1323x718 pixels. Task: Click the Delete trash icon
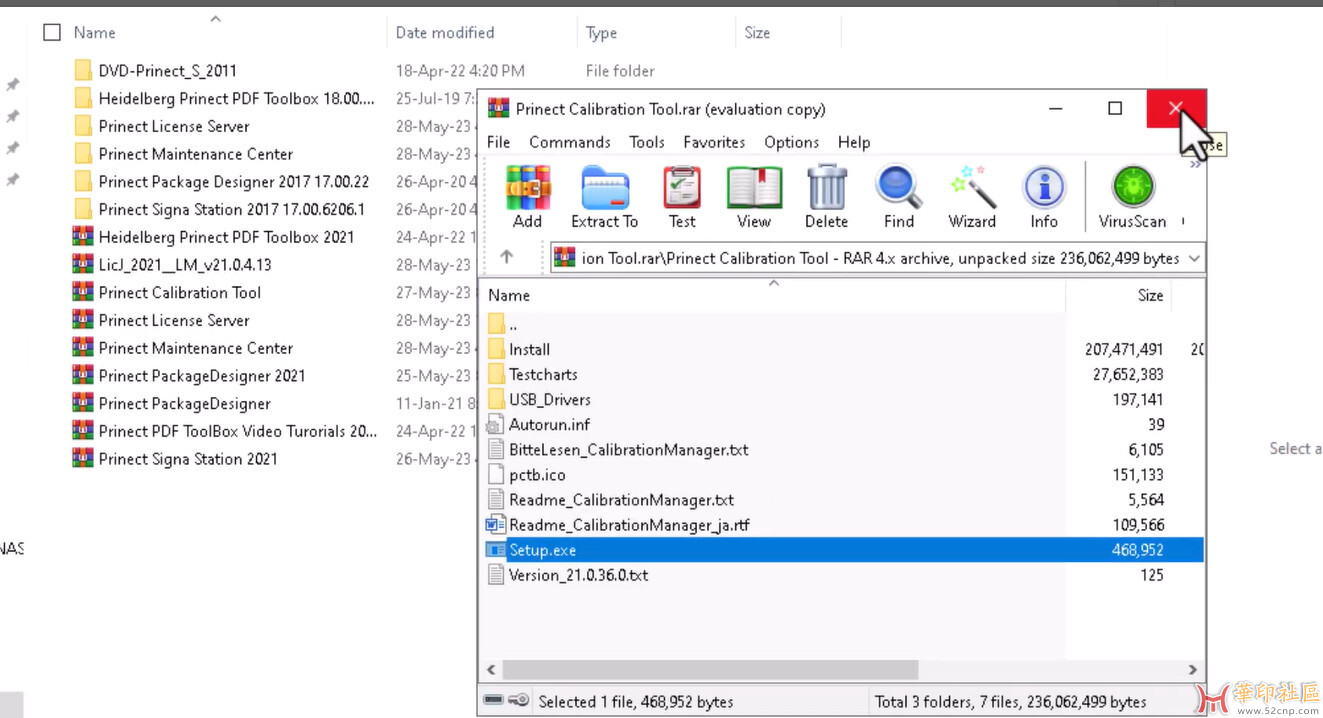(827, 197)
